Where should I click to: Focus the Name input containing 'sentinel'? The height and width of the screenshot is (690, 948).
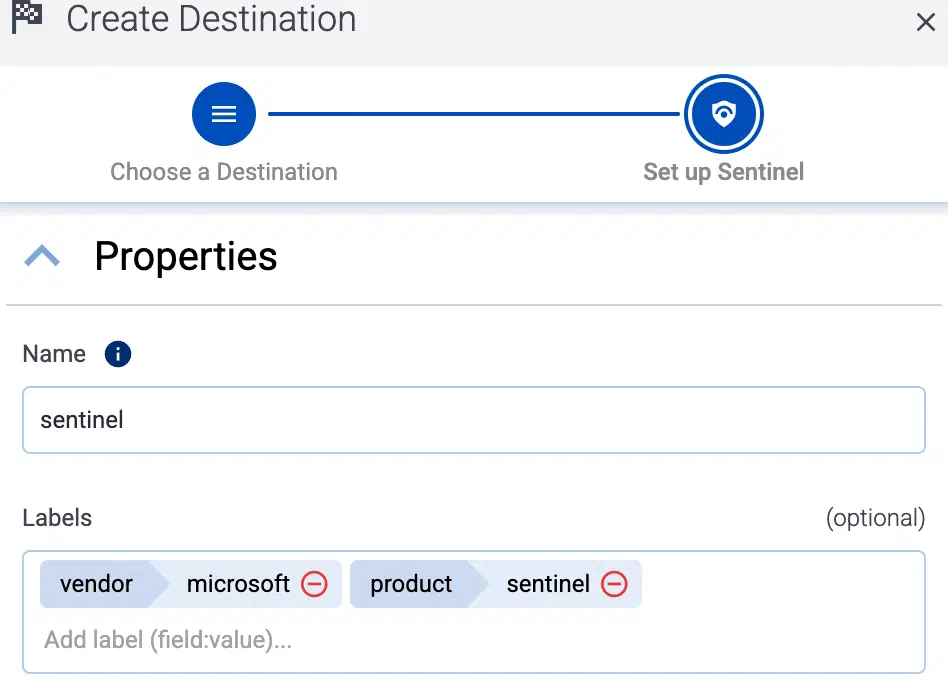click(x=474, y=420)
